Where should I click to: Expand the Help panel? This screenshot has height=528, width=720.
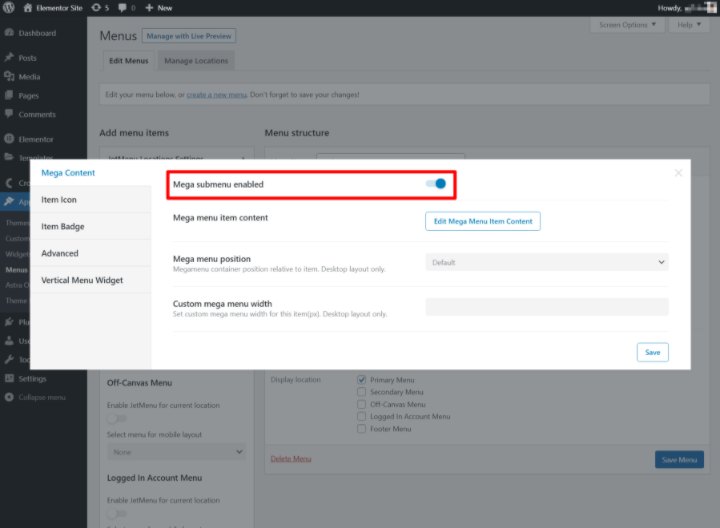pos(689,24)
